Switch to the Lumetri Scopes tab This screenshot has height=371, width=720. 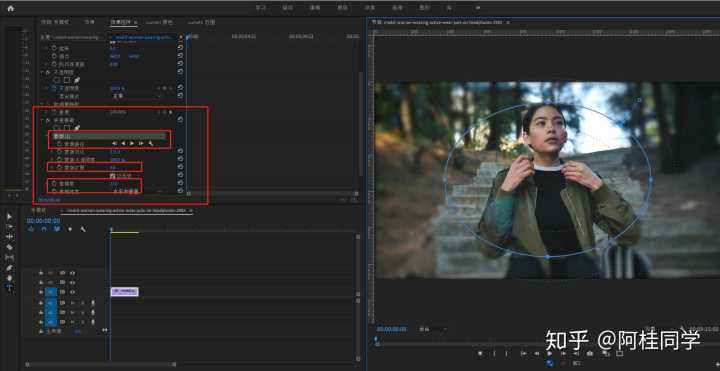tap(201, 22)
